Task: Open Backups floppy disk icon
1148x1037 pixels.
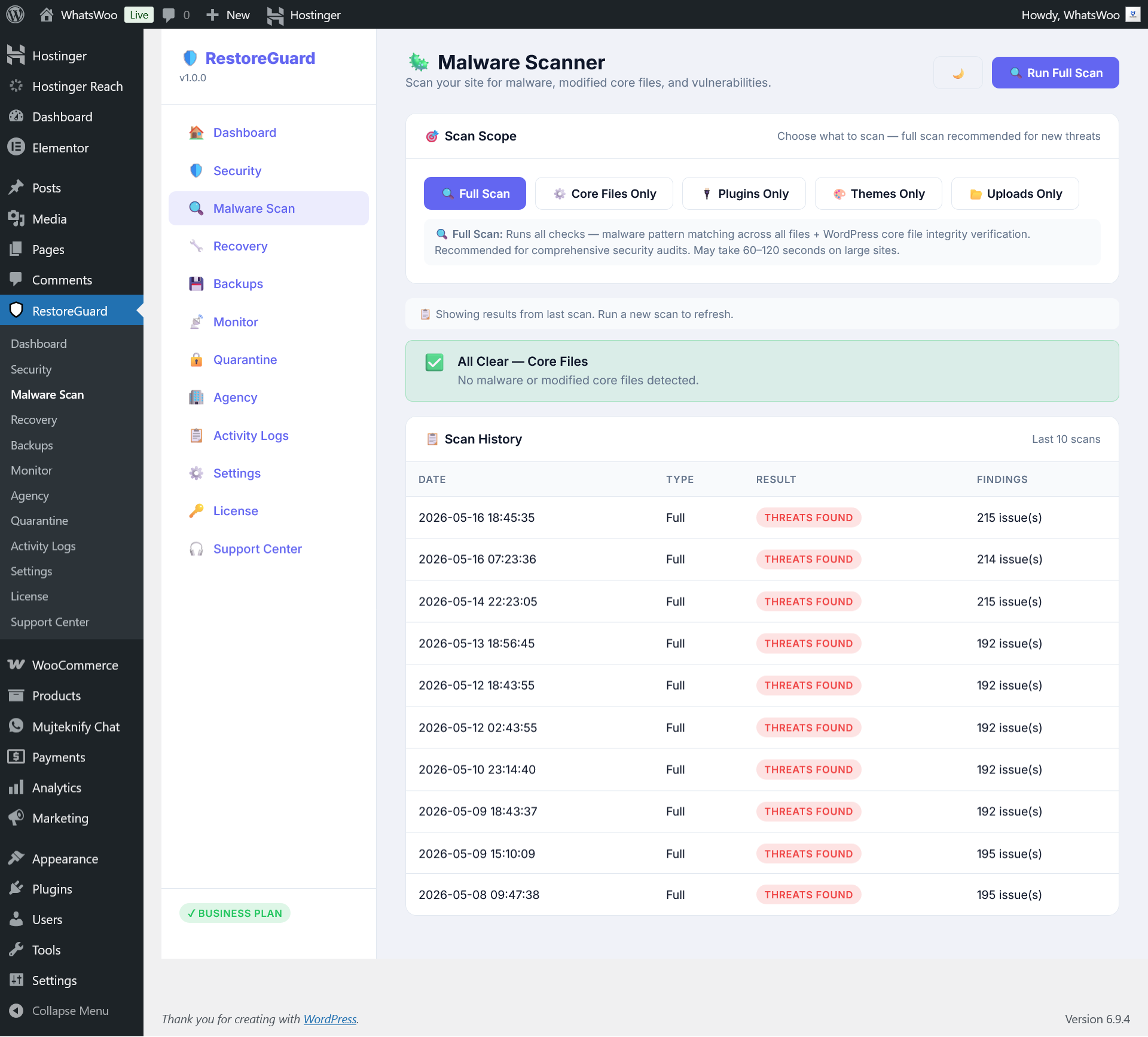Action: tap(196, 284)
